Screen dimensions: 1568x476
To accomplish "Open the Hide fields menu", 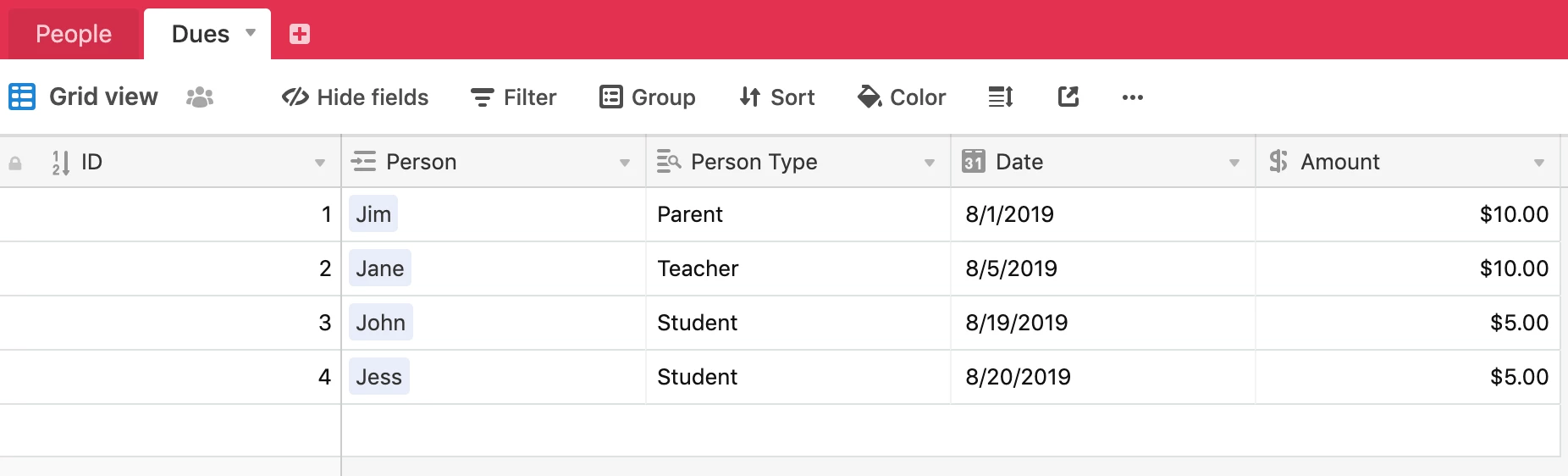I will (356, 97).
